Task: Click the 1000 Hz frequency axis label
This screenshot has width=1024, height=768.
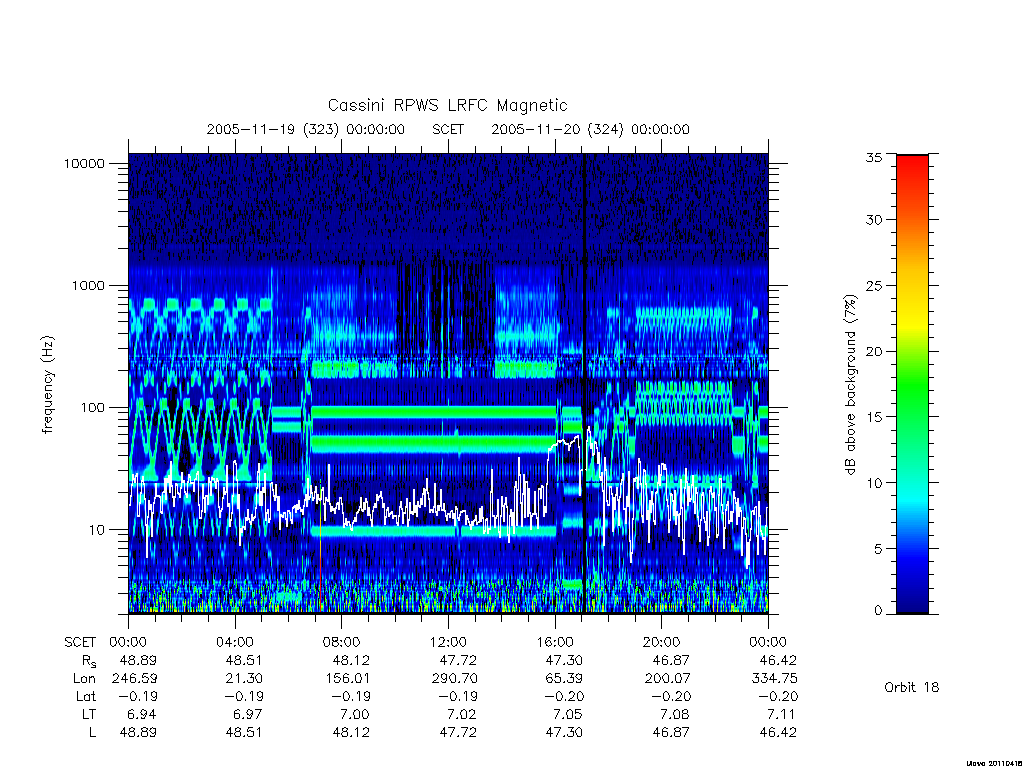Action: point(88,286)
